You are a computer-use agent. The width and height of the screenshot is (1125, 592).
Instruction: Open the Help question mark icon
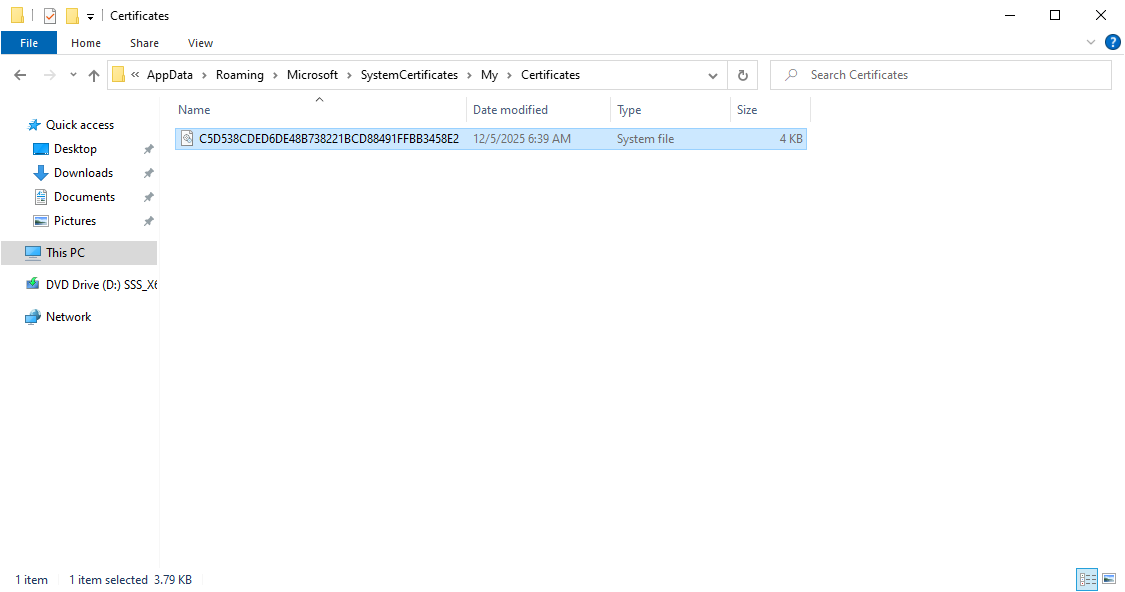(1112, 42)
